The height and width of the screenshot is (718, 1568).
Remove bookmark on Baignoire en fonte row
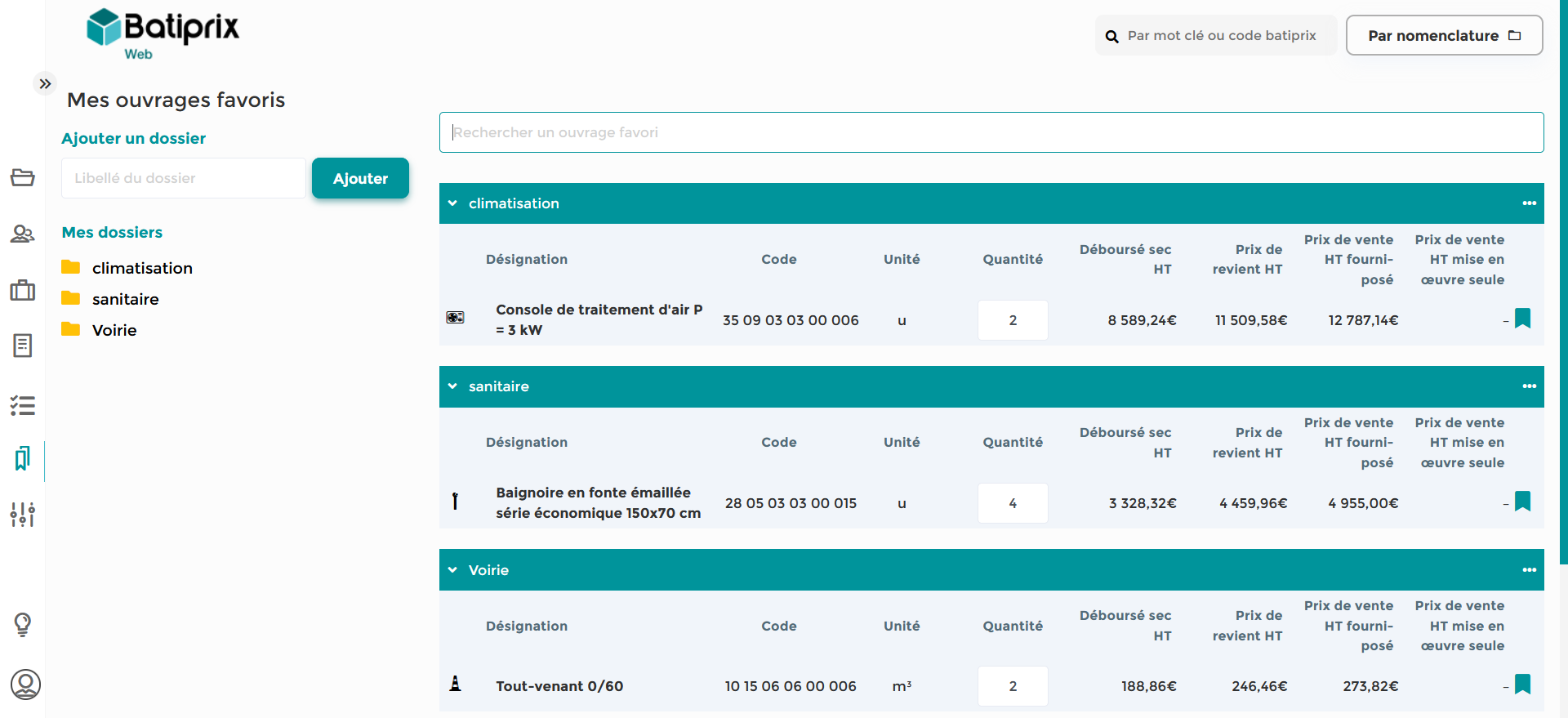click(x=1522, y=502)
